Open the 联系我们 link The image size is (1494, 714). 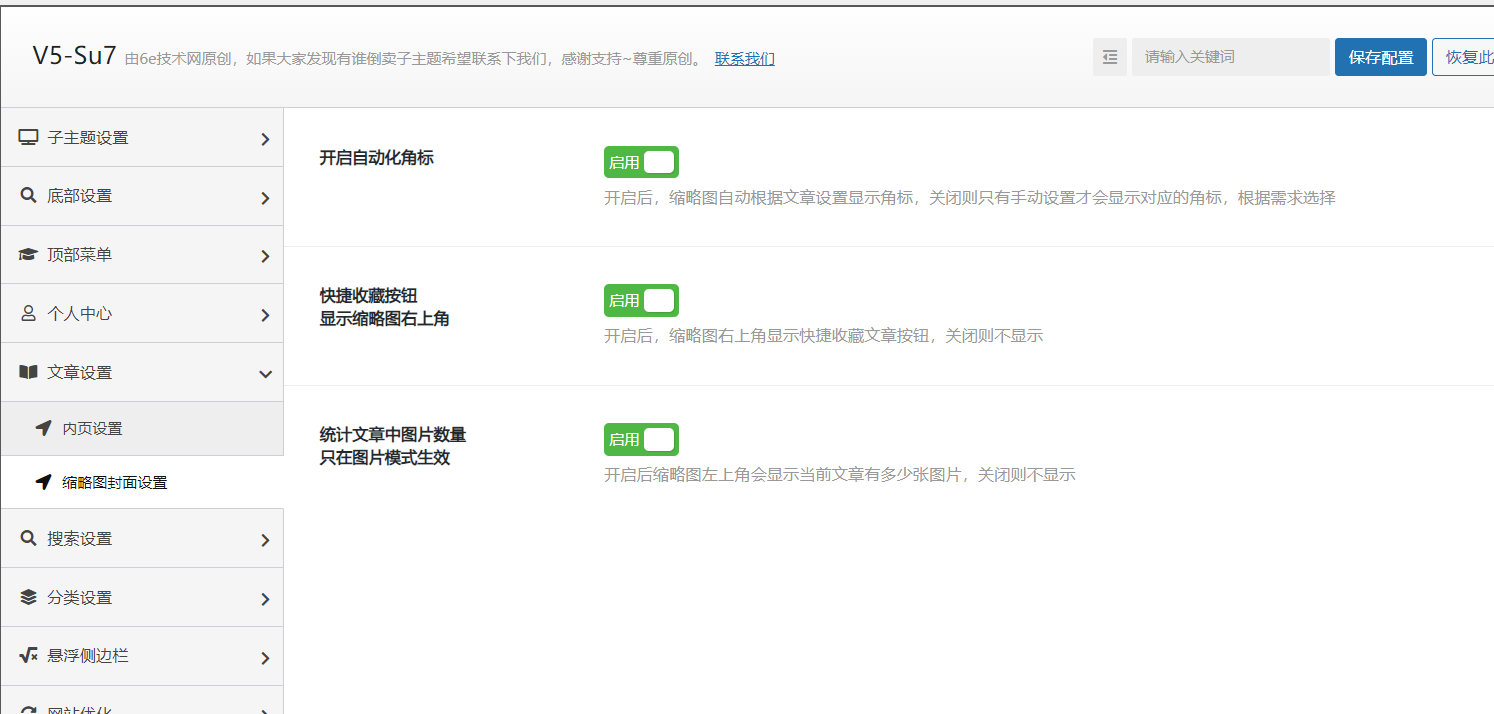pyautogui.click(x=744, y=59)
